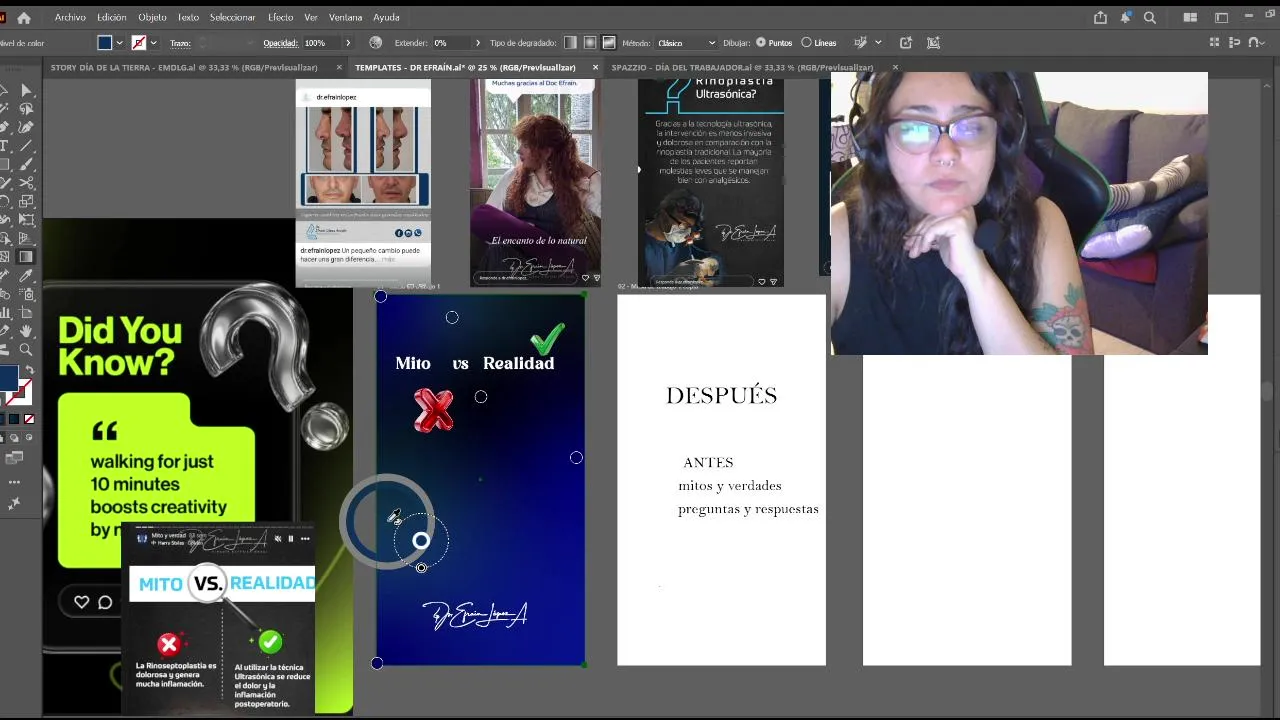Open the control bar align grid icon
Viewport: 1280px width, 720px height.
coord(1215,43)
